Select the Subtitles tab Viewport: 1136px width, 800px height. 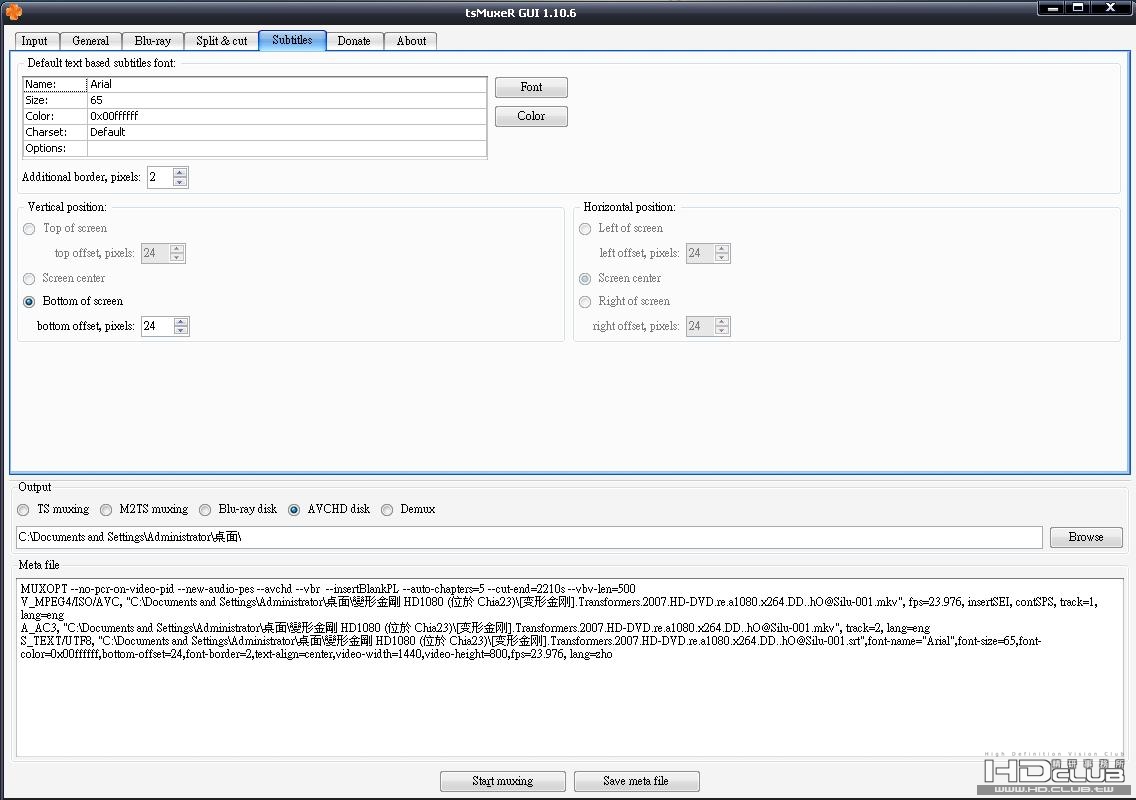click(292, 40)
